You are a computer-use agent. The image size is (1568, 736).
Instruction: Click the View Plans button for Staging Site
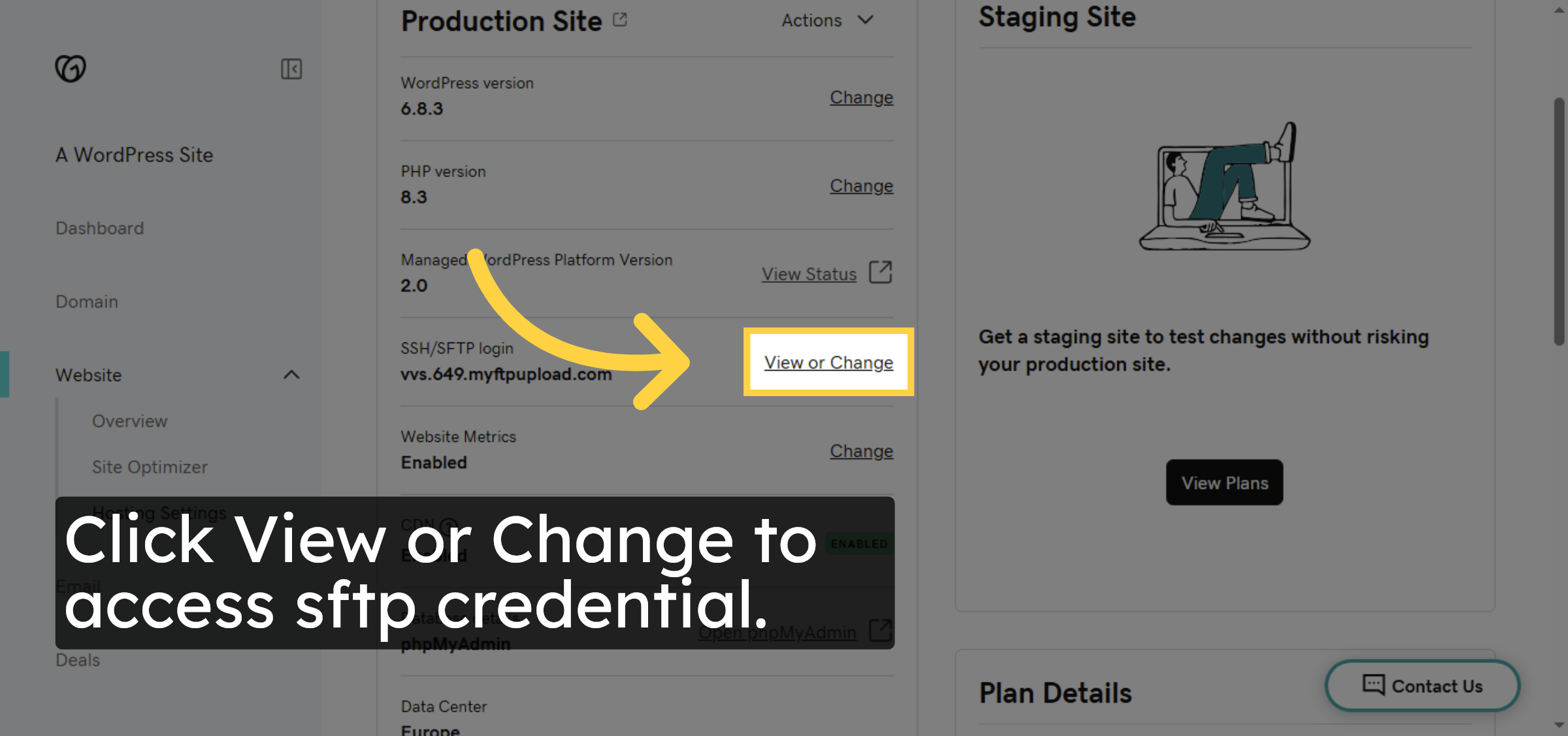(1224, 482)
